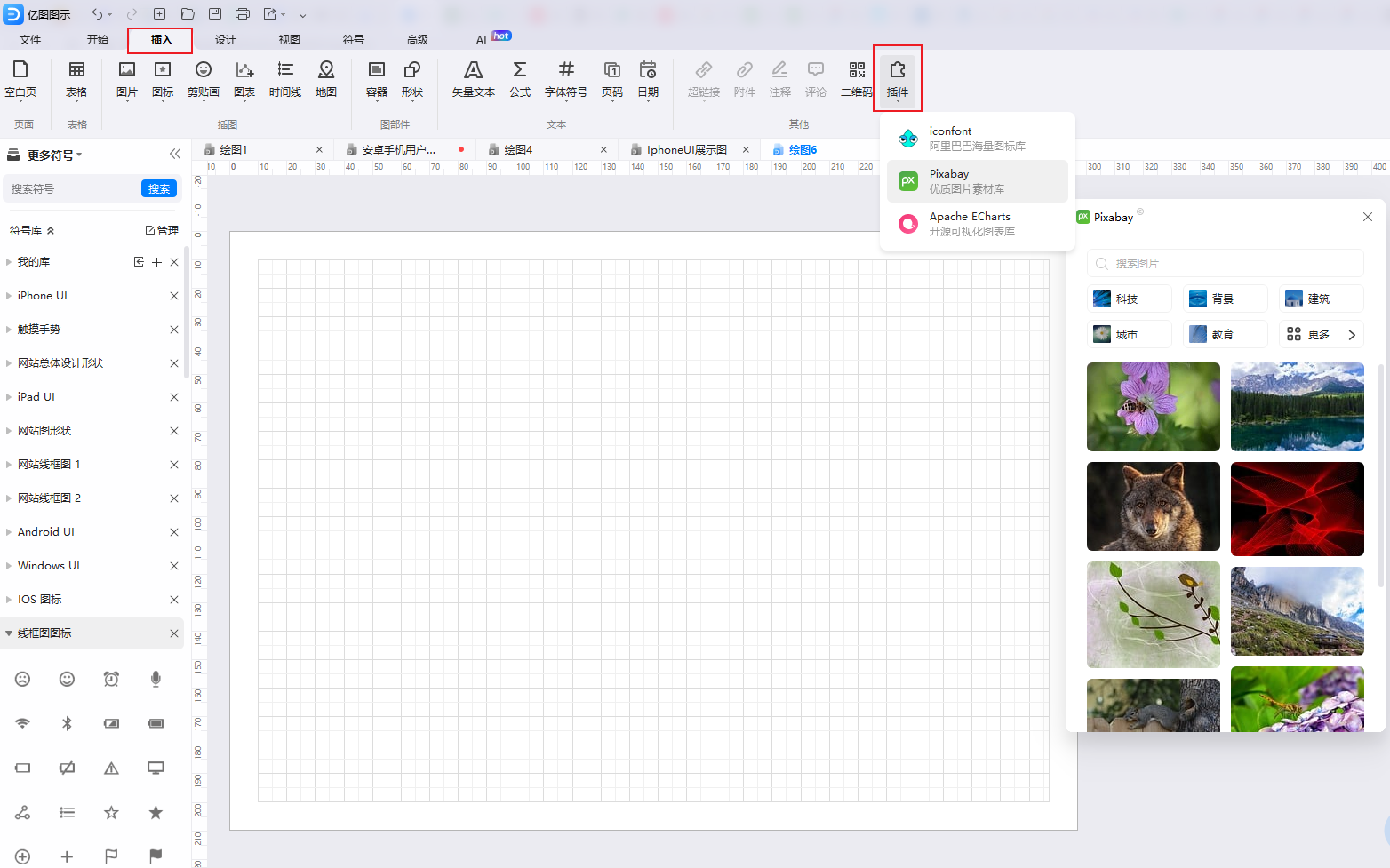1390x868 pixels.
Task: Open file folder icon in title bar
Action: (x=188, y=14)
